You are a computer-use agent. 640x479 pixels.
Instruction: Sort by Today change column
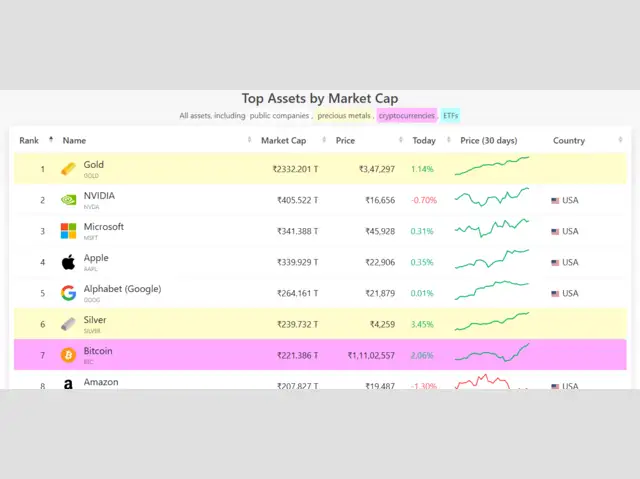tap(423, 141)
